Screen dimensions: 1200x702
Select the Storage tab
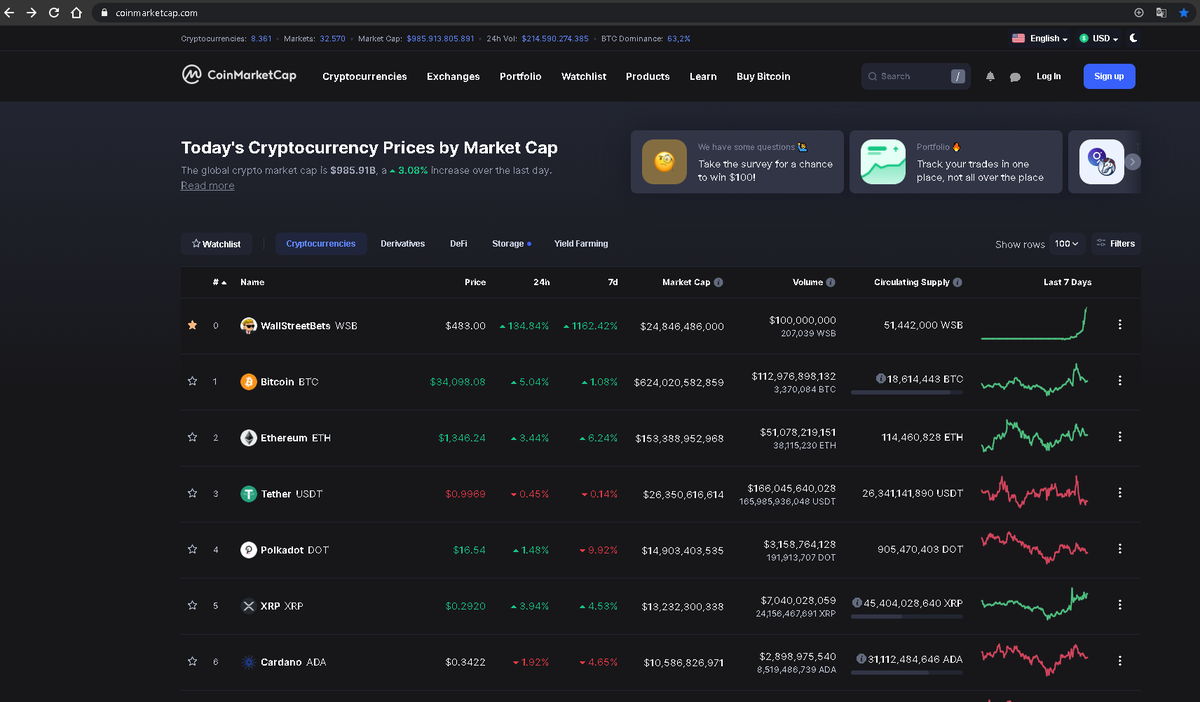pyautogui.click(x=511, y=243)
